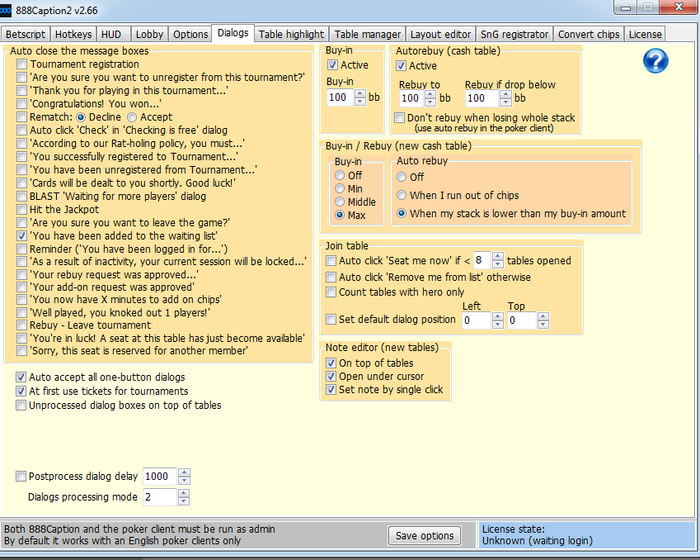Tick the 'Congratulations! You won...' checkbox
This screenshot has width=700, height=560.
(x=21, y=104)
